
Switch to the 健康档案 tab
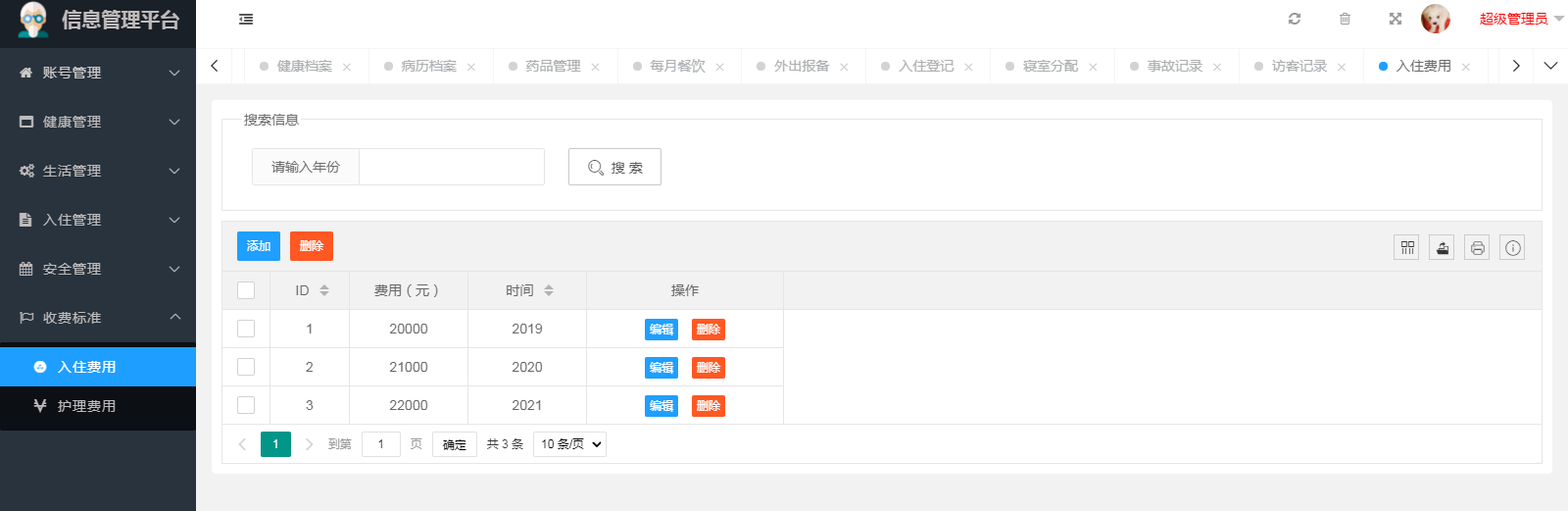(305, 66)
